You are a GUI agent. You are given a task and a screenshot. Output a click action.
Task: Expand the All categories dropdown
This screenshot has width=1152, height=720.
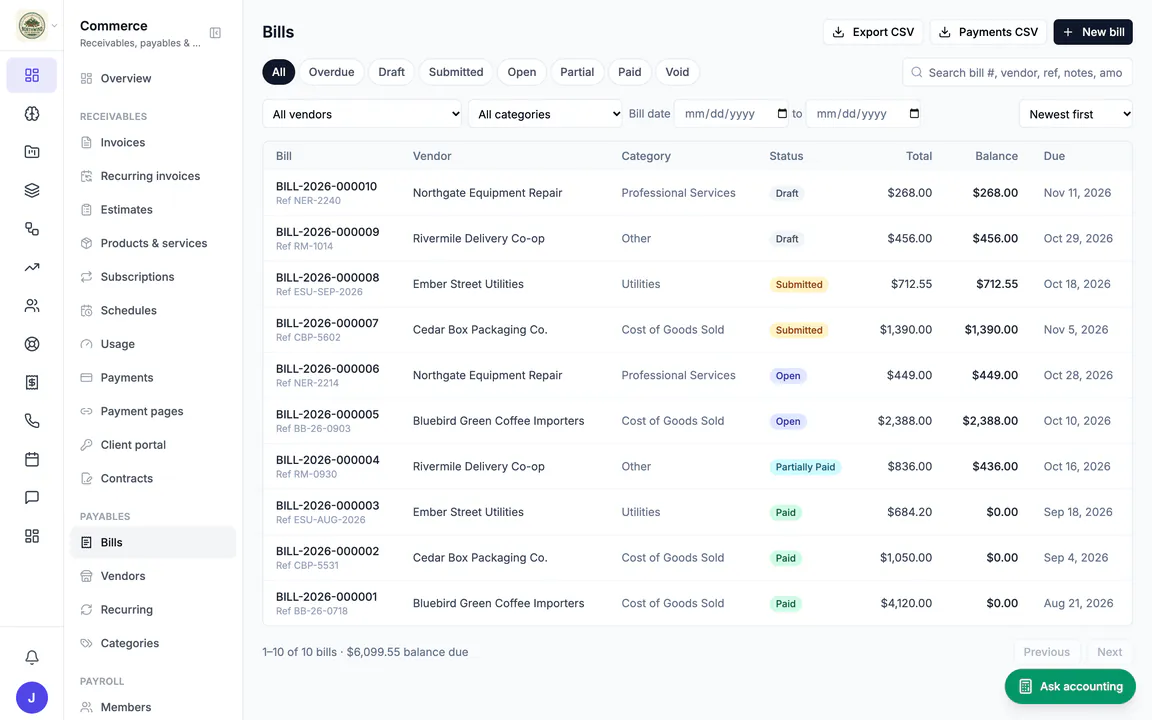point(545,114)
